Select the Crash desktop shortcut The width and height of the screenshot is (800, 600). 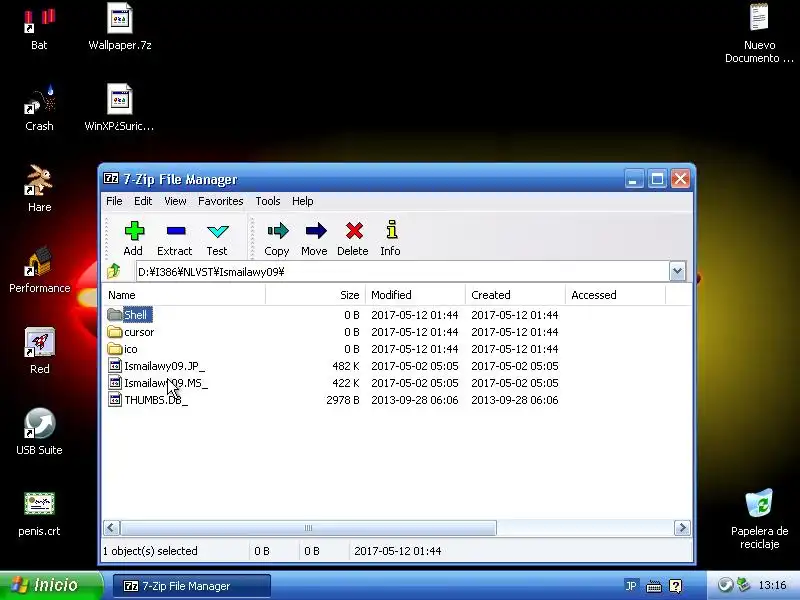click(x=39, y=109)
